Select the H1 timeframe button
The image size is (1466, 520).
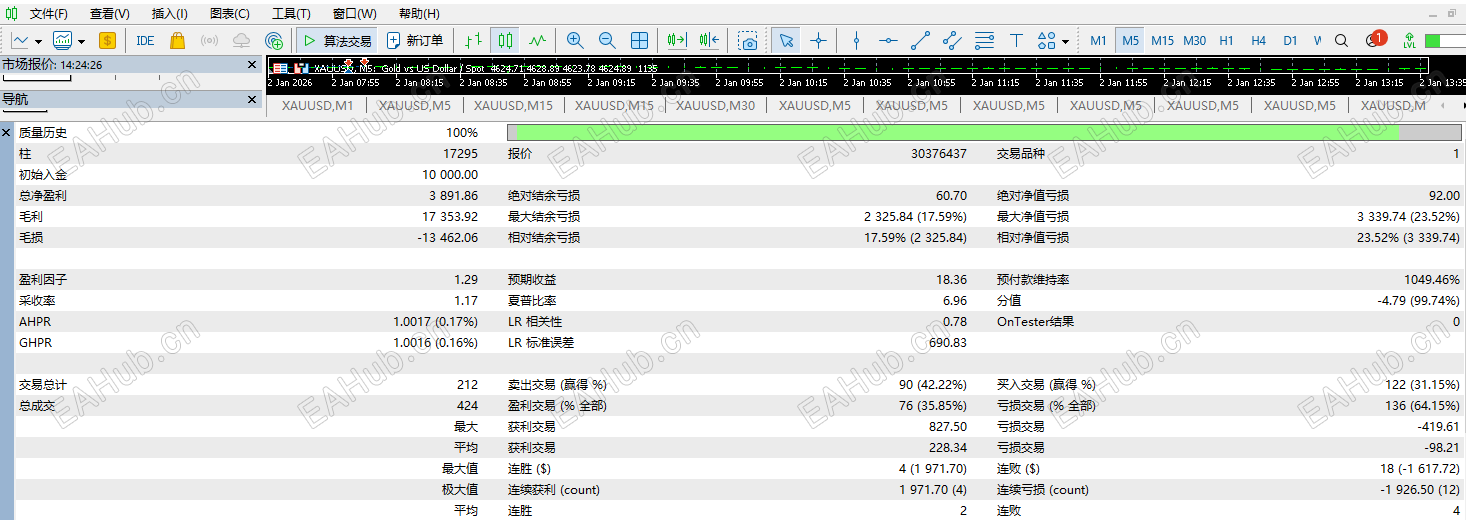point(1226,41)
